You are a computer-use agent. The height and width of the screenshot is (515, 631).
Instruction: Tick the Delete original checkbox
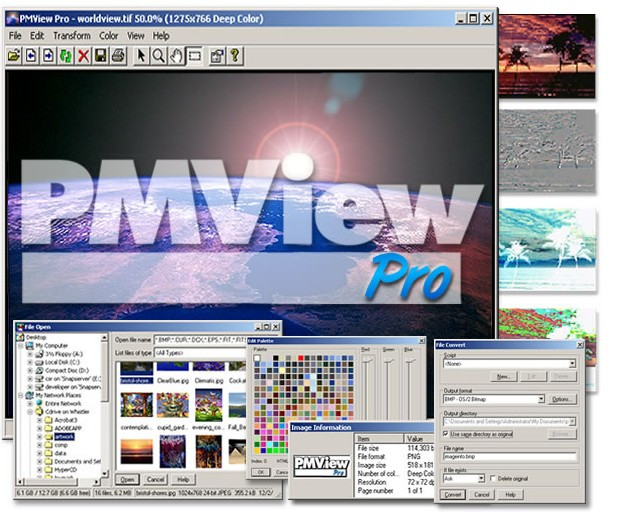tap(493, 478)
